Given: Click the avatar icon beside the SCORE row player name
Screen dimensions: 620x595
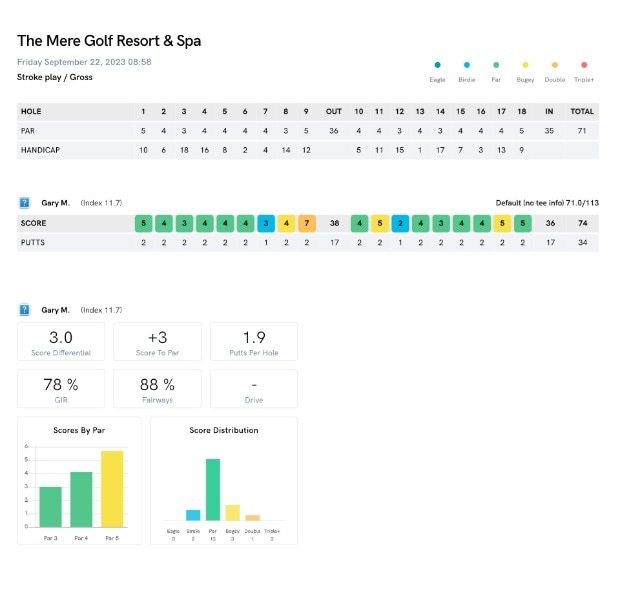Looking at the screenshot, I should click(x=25, y=203).
